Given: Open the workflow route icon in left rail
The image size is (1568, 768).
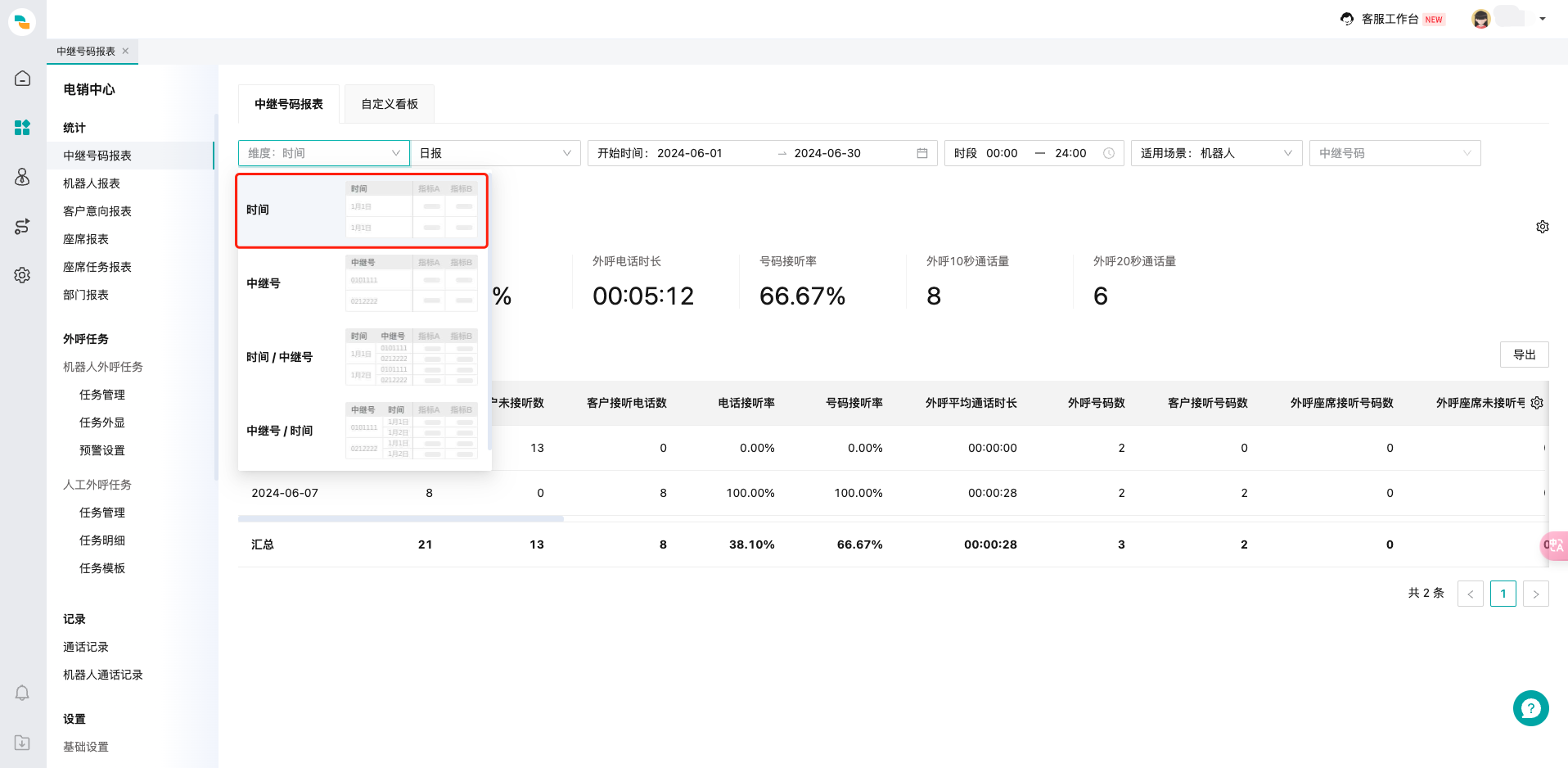Looking at the screenshot, I should tap(22, 226).
